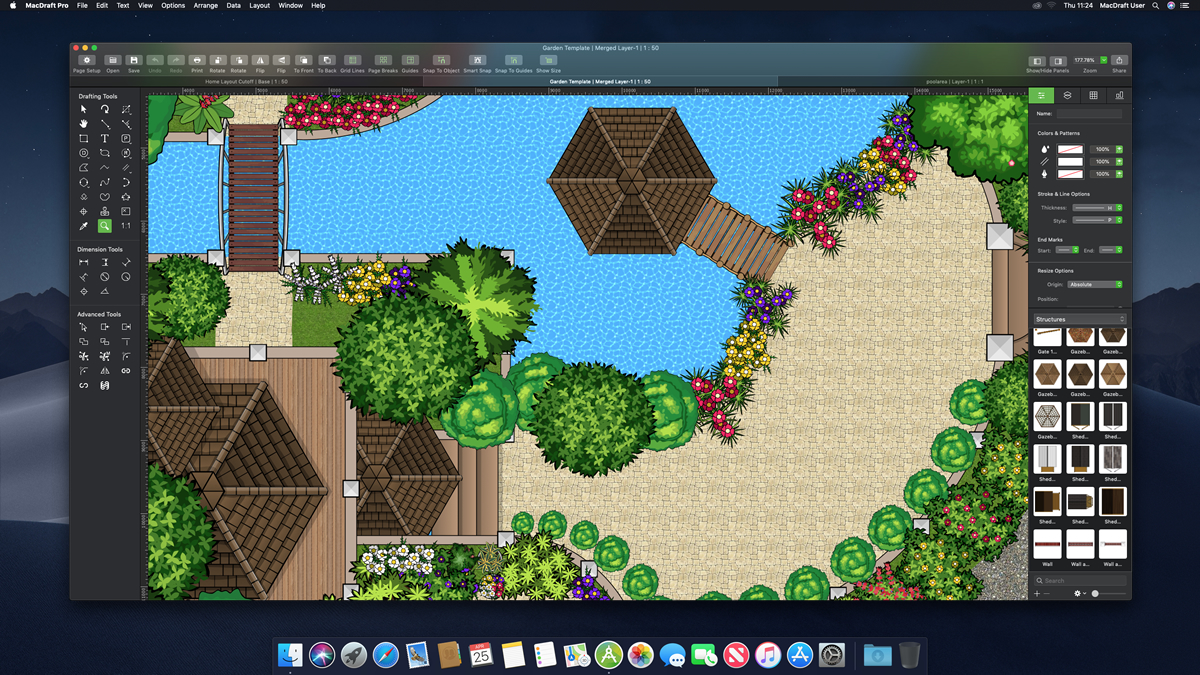Pick the hand pan tool
Screen dimensions: 1200x675
84,124
